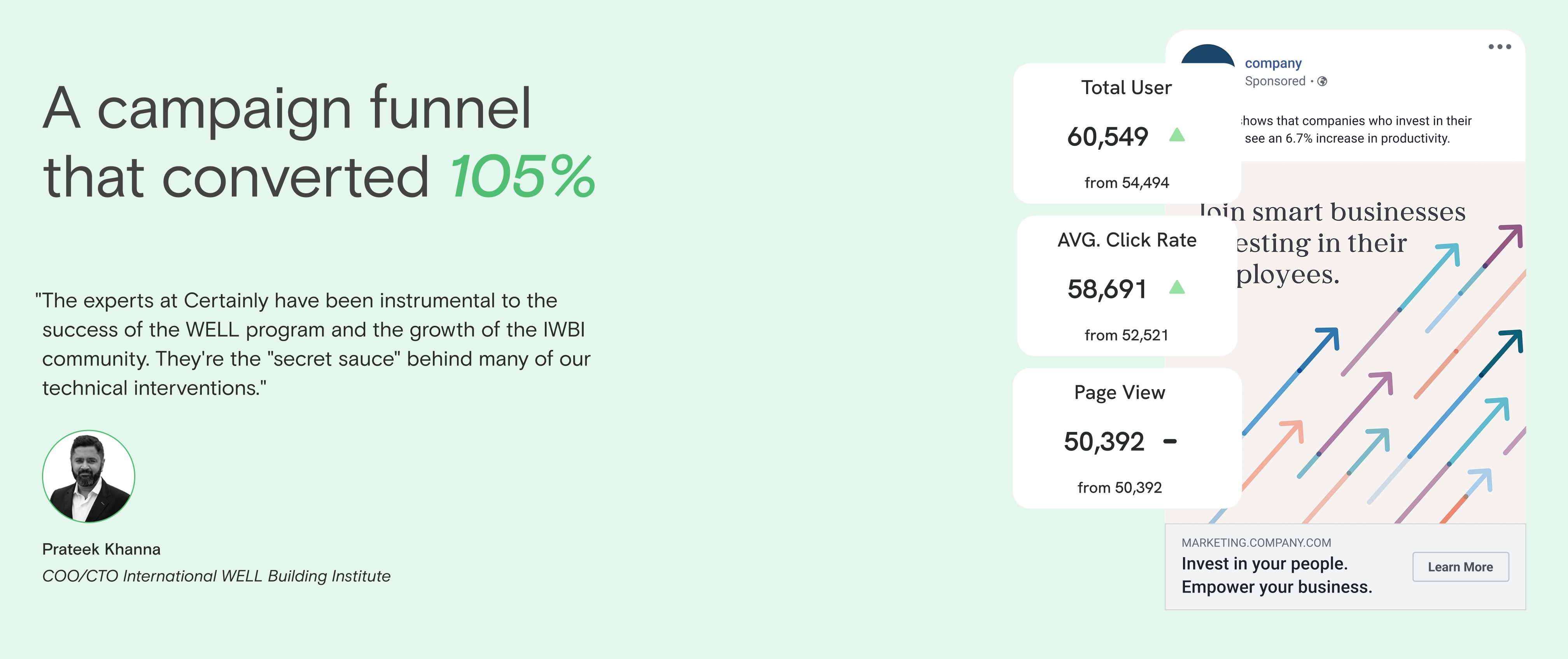1568x659 pixels.
Task: Select the Page View card title
Action: 1119,392
